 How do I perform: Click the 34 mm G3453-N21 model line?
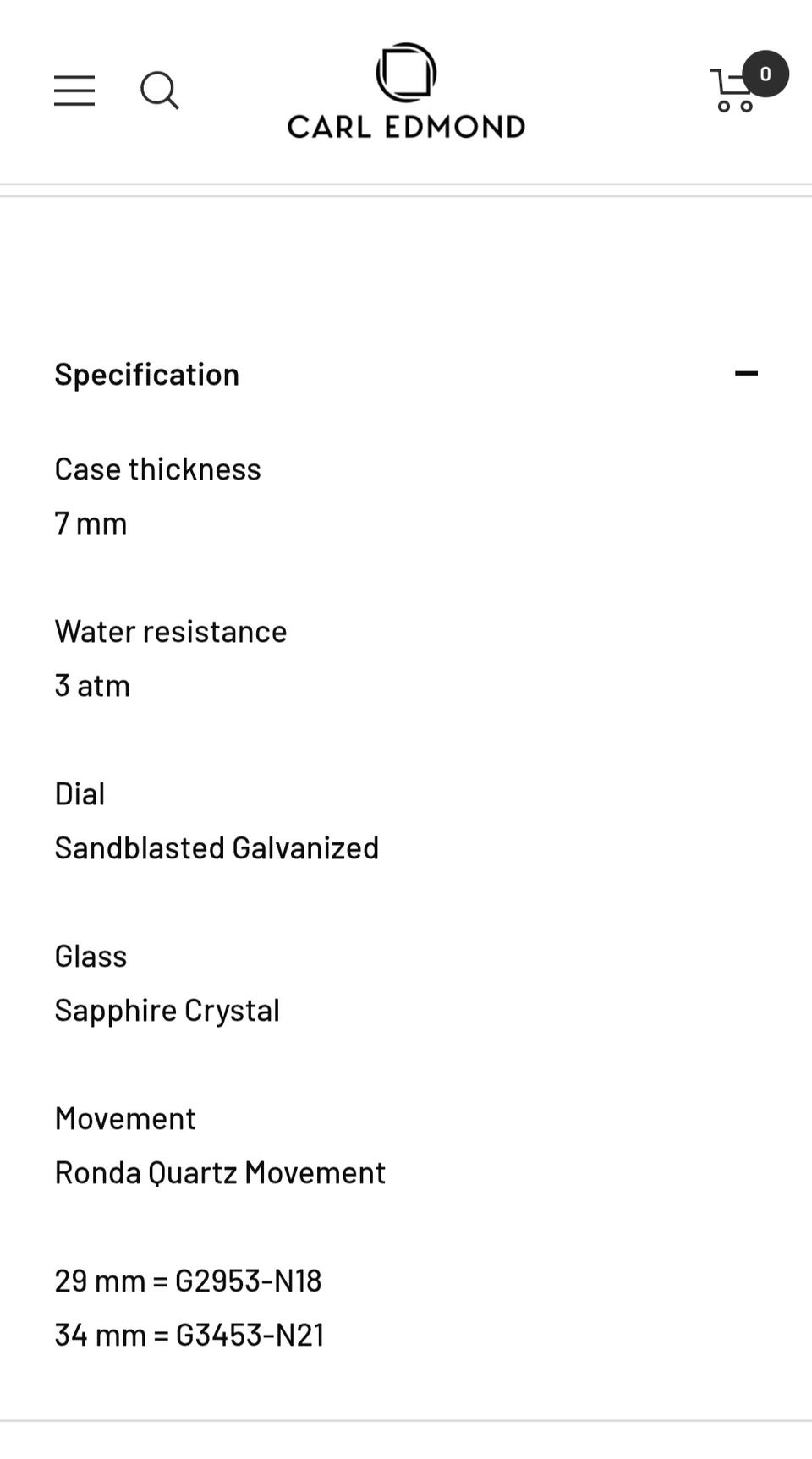click(189, 1335)
